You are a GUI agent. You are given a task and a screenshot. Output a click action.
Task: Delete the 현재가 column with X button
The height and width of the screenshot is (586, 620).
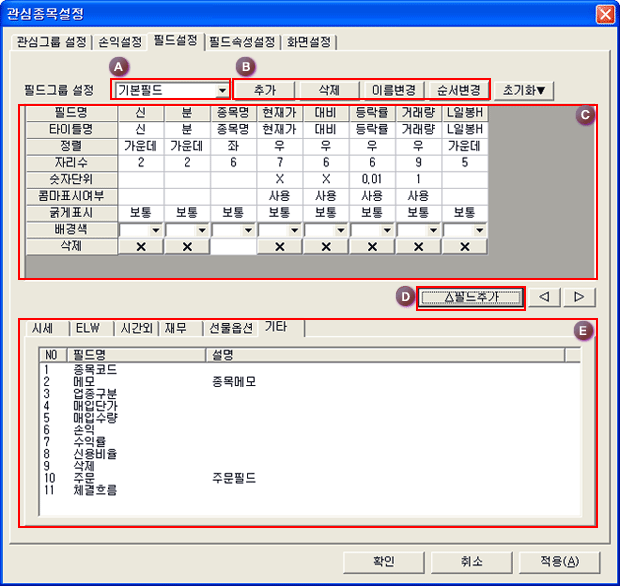click(279, 246)
